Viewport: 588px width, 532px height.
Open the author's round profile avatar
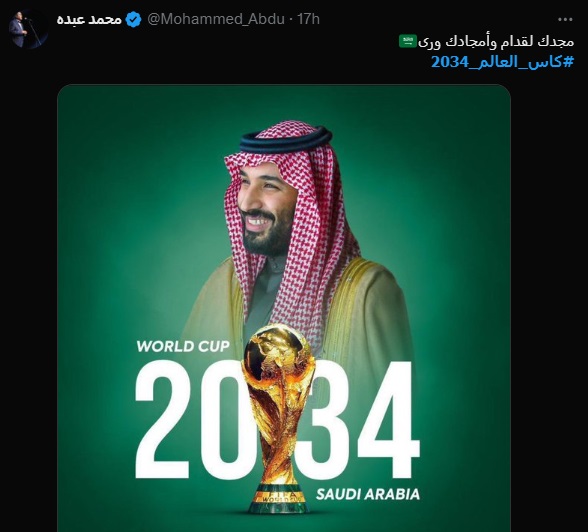(x=27, y=29)
